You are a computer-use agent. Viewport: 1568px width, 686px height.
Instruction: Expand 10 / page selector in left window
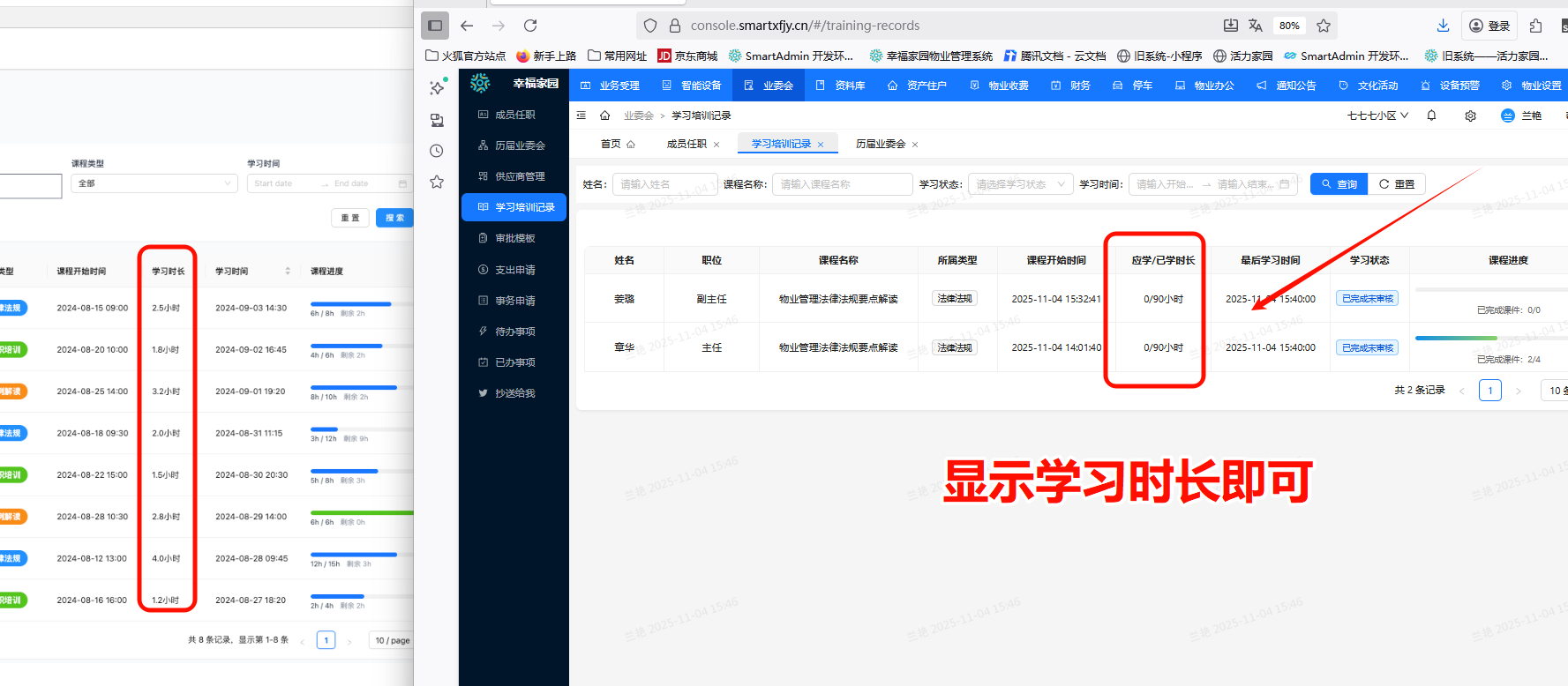[x=393, y=640]
